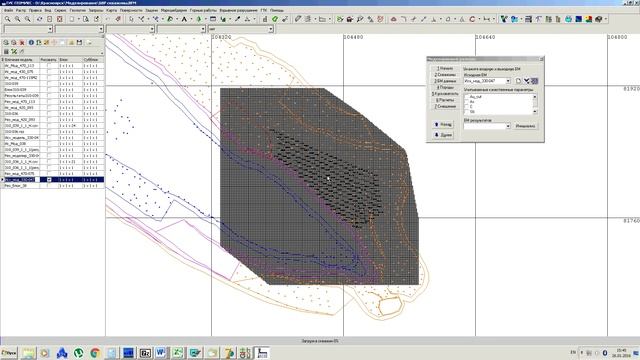Click the blue info icon in model panel

pyautogui.click(x=31, y=42)
